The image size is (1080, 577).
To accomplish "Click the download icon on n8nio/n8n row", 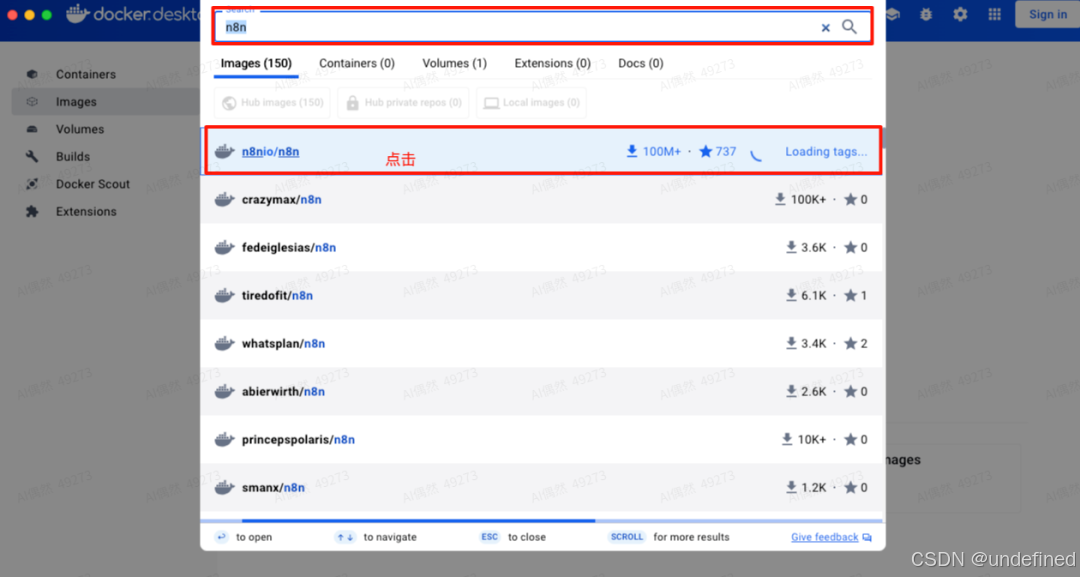I will [x=632, y=151].
